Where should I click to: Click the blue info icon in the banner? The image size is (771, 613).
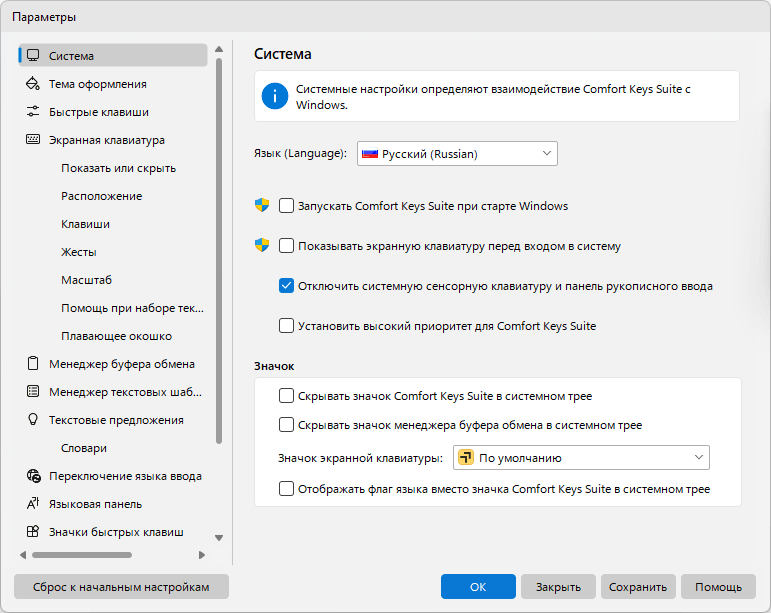(274, 96)
